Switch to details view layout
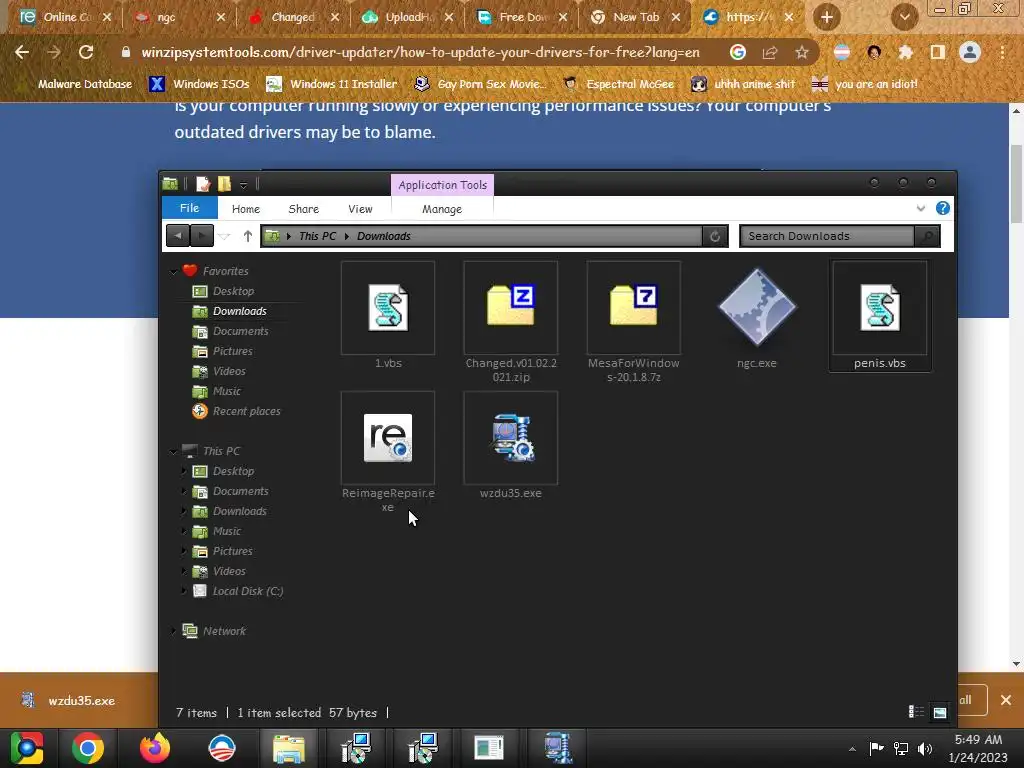Screen dimensions: 1024x768 (x=916, y=712)
